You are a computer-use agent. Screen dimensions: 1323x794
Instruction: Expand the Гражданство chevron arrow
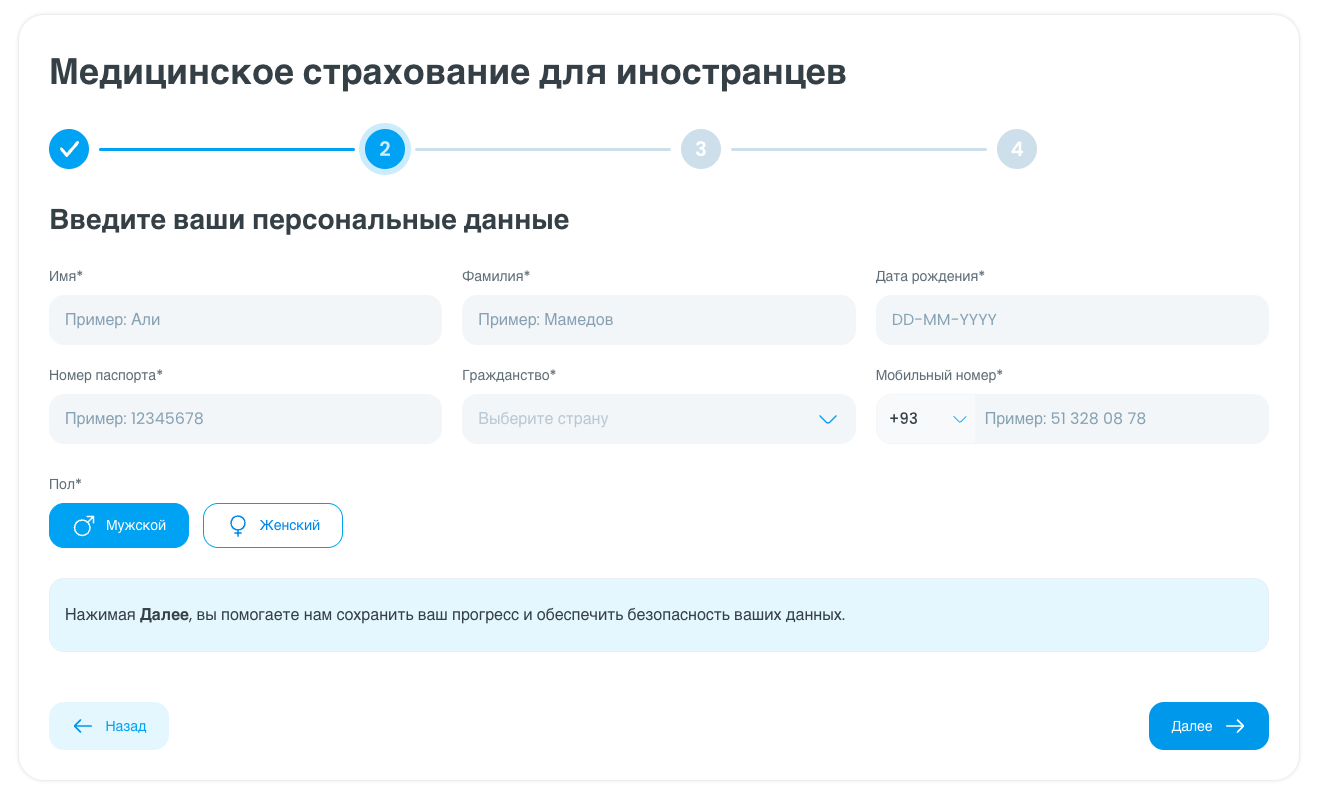[828, 419]
